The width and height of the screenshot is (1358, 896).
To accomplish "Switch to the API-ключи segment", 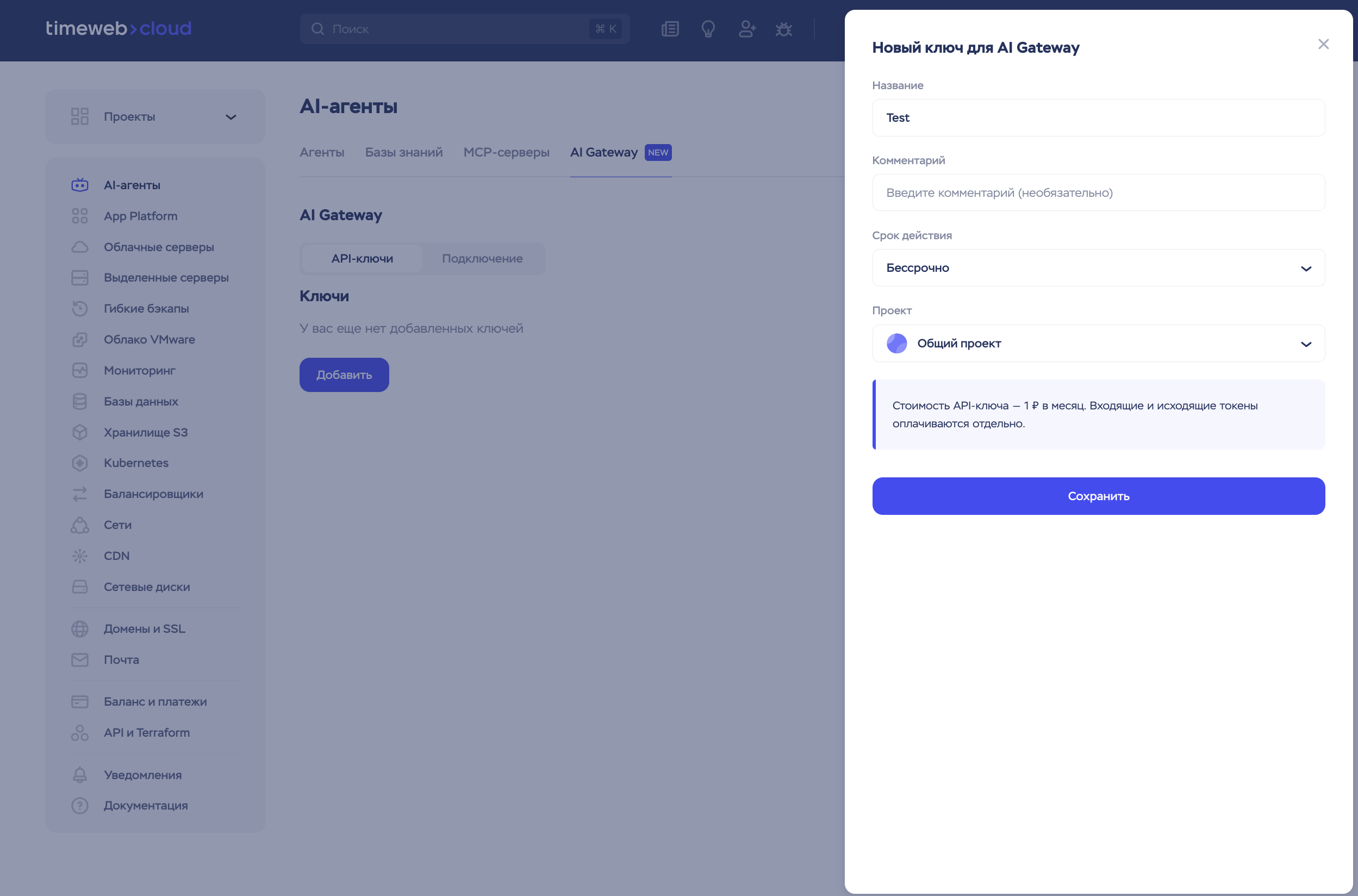I will coord(362,258).
